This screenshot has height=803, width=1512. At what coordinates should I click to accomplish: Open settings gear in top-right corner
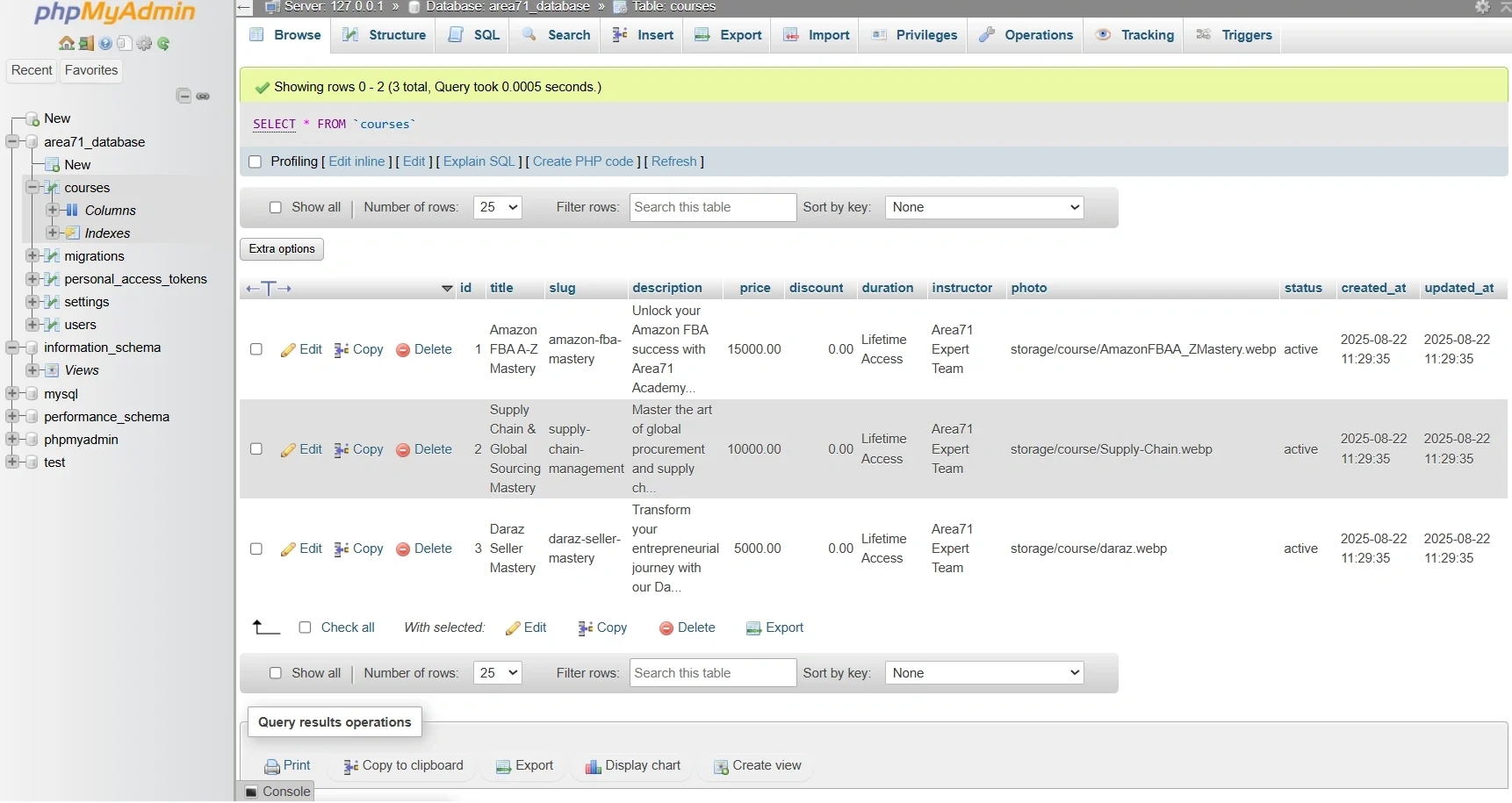(x=1483, y=7)
